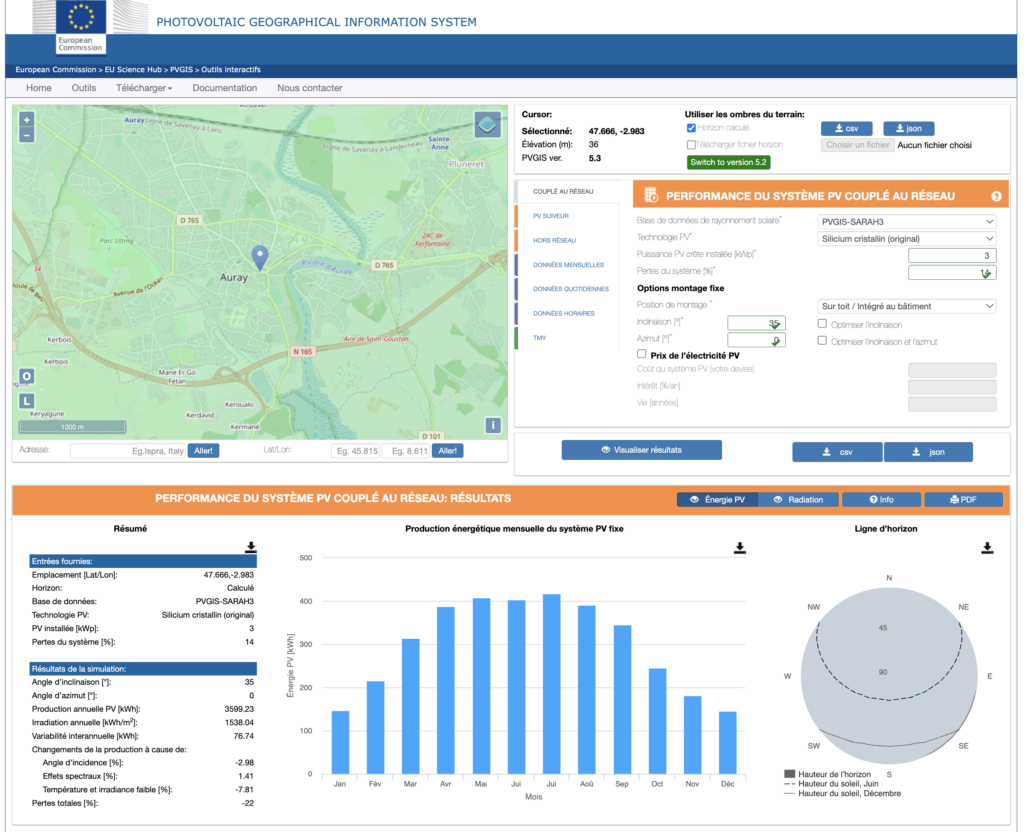The height and width of the screenshot is (832, 1024).
Task: Click the Auray location marker on map
Action: point(260,257)
